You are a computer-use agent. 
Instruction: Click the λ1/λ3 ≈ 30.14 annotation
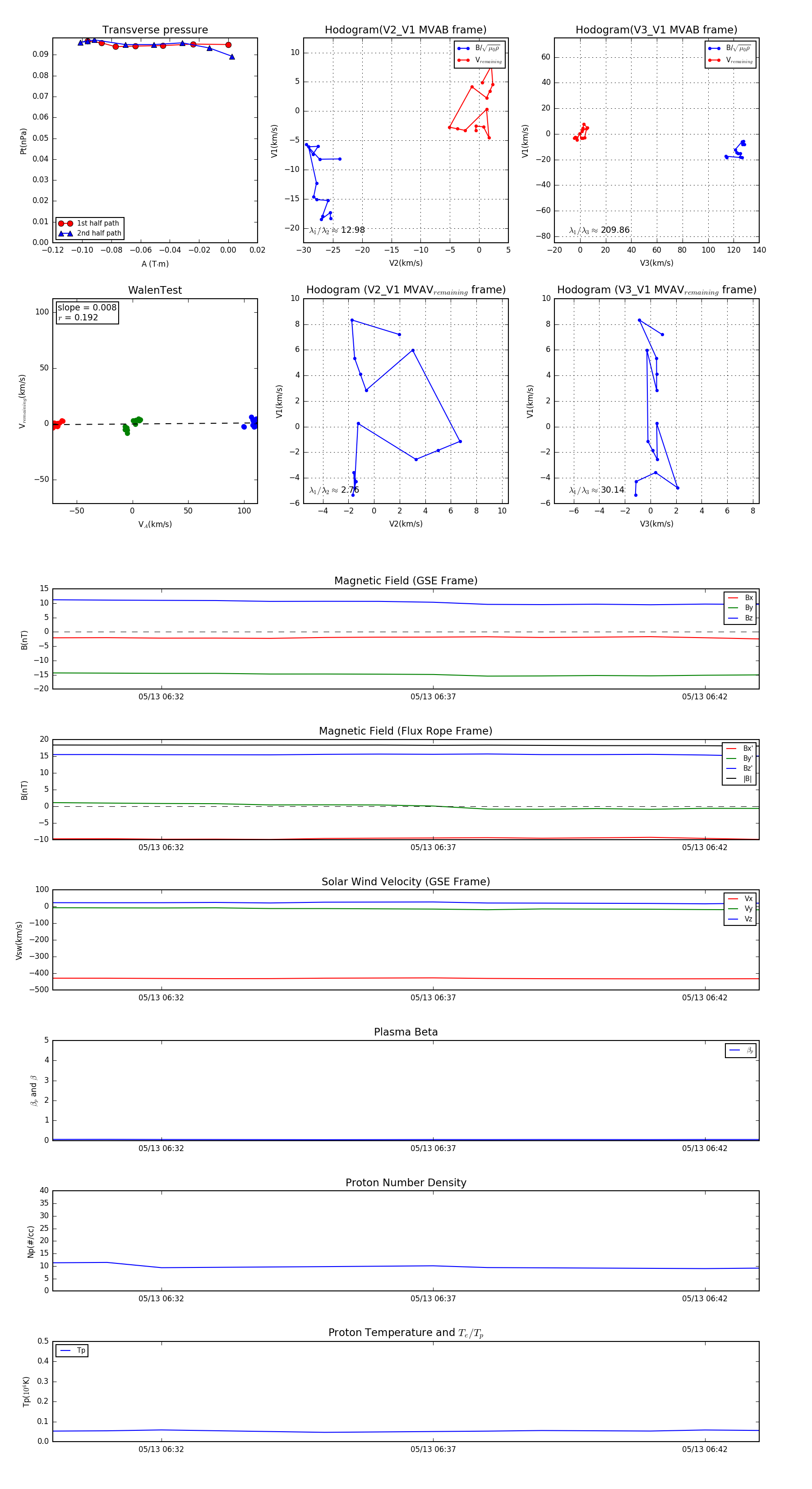pos(596,490)
